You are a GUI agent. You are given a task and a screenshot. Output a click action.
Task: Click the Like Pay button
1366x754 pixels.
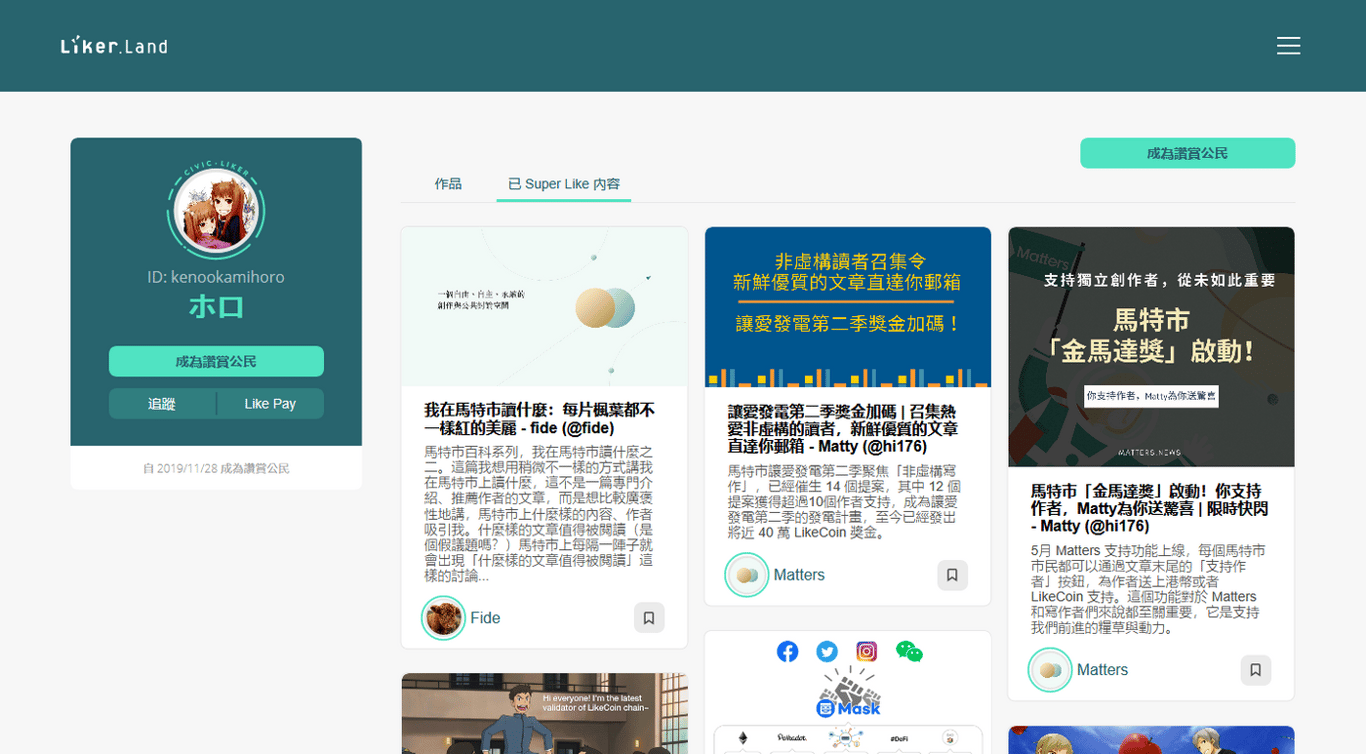point(270,404)
